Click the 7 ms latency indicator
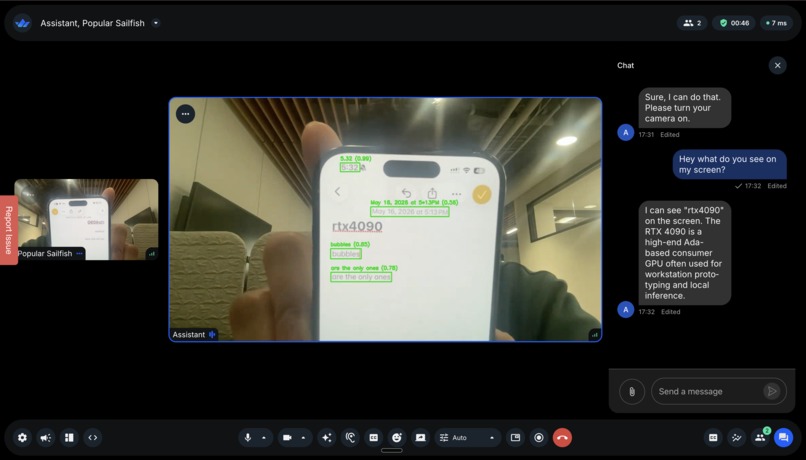The height and width of the screenshot is (460, 806). point(776,23)
